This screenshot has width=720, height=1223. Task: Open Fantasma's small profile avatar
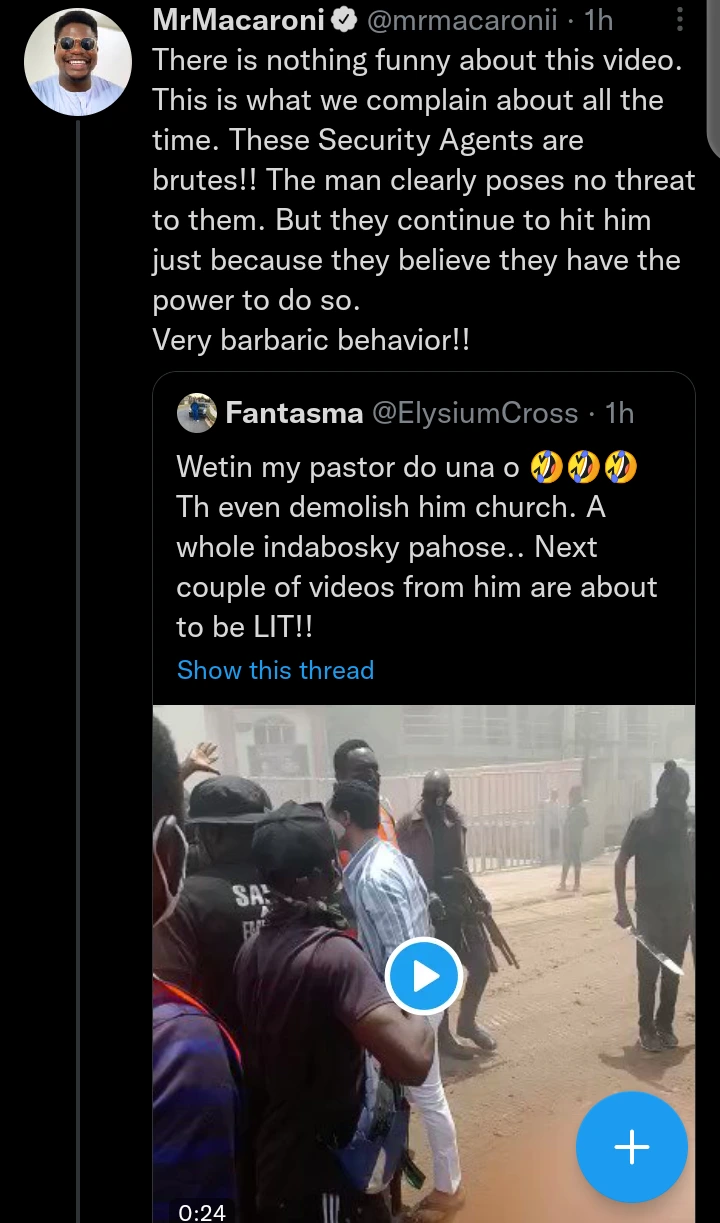coord(197,413)
